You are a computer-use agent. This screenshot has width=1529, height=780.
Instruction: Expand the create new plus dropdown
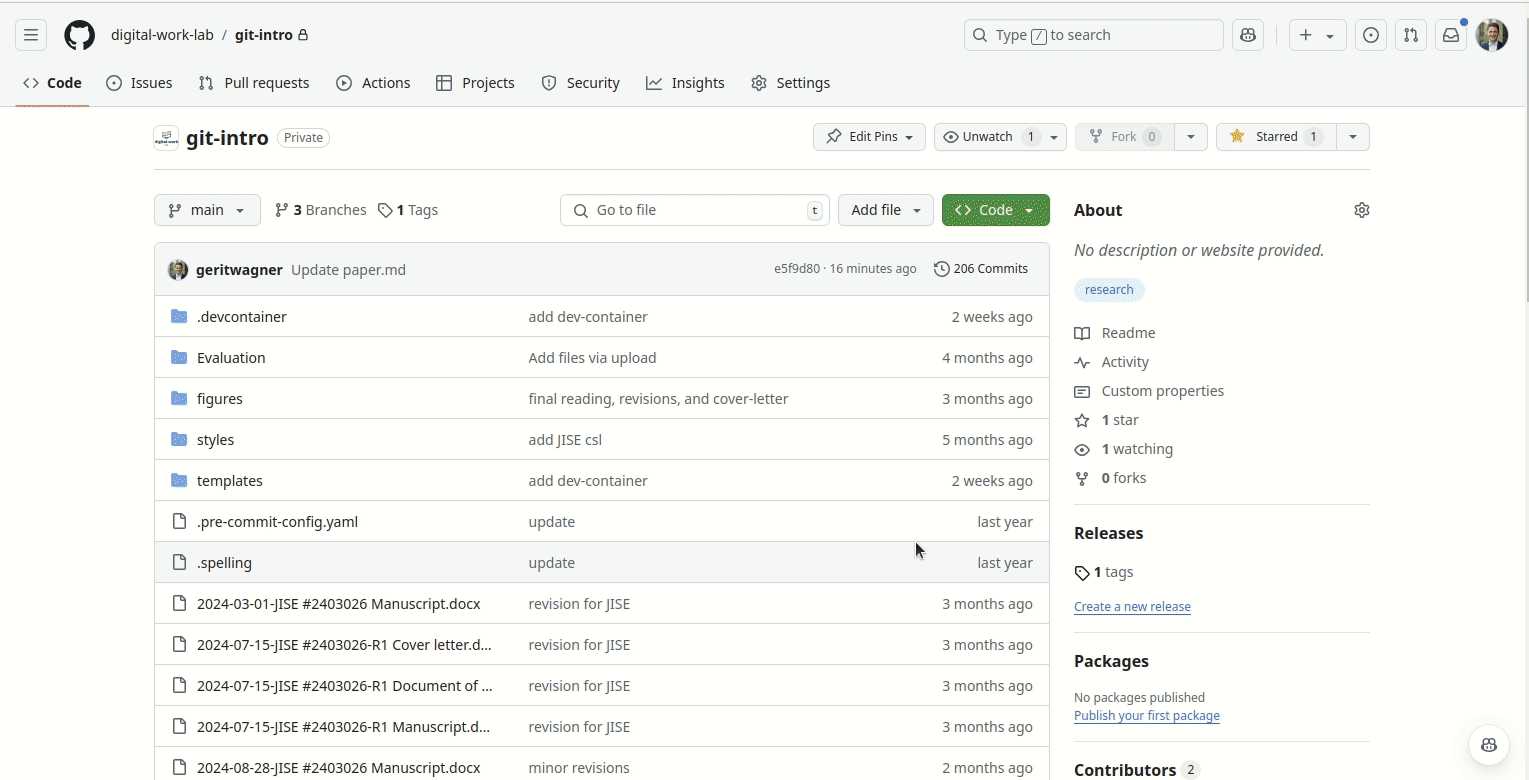1317,35
